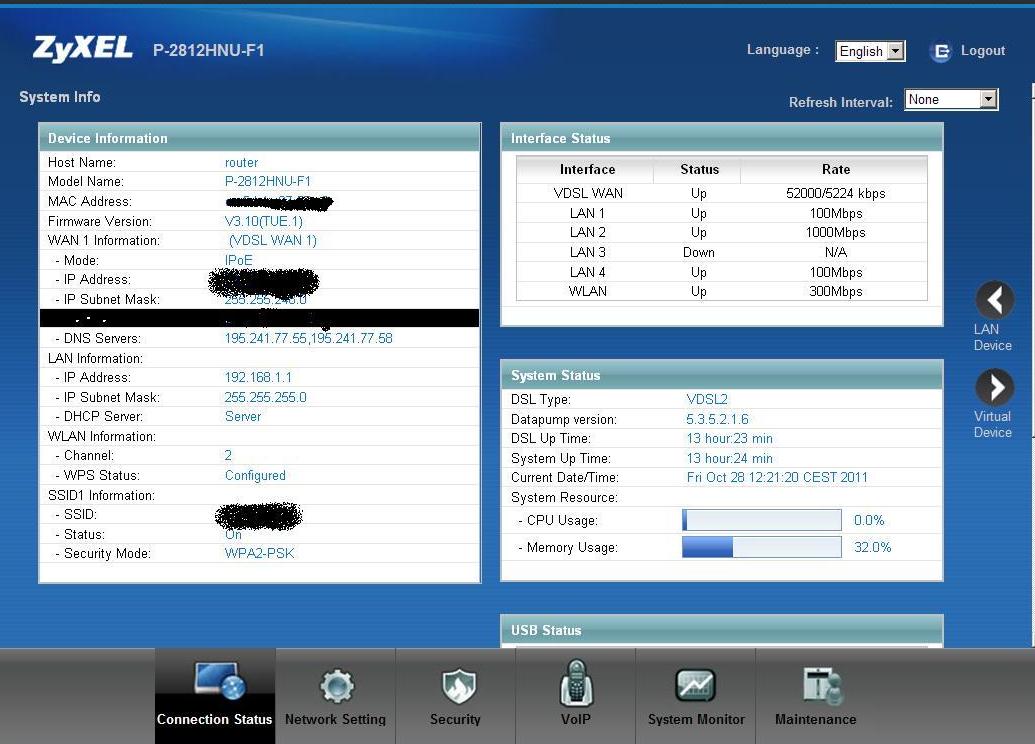Click the 'WLAN' interface cell

[587, 291]
